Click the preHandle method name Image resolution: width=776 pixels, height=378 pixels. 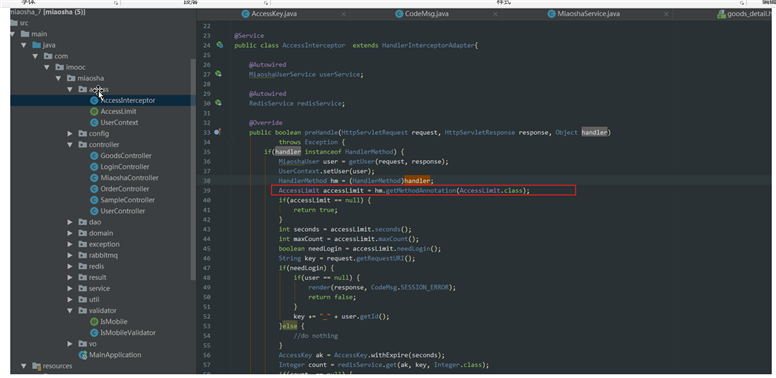click(x=321, y=132)
